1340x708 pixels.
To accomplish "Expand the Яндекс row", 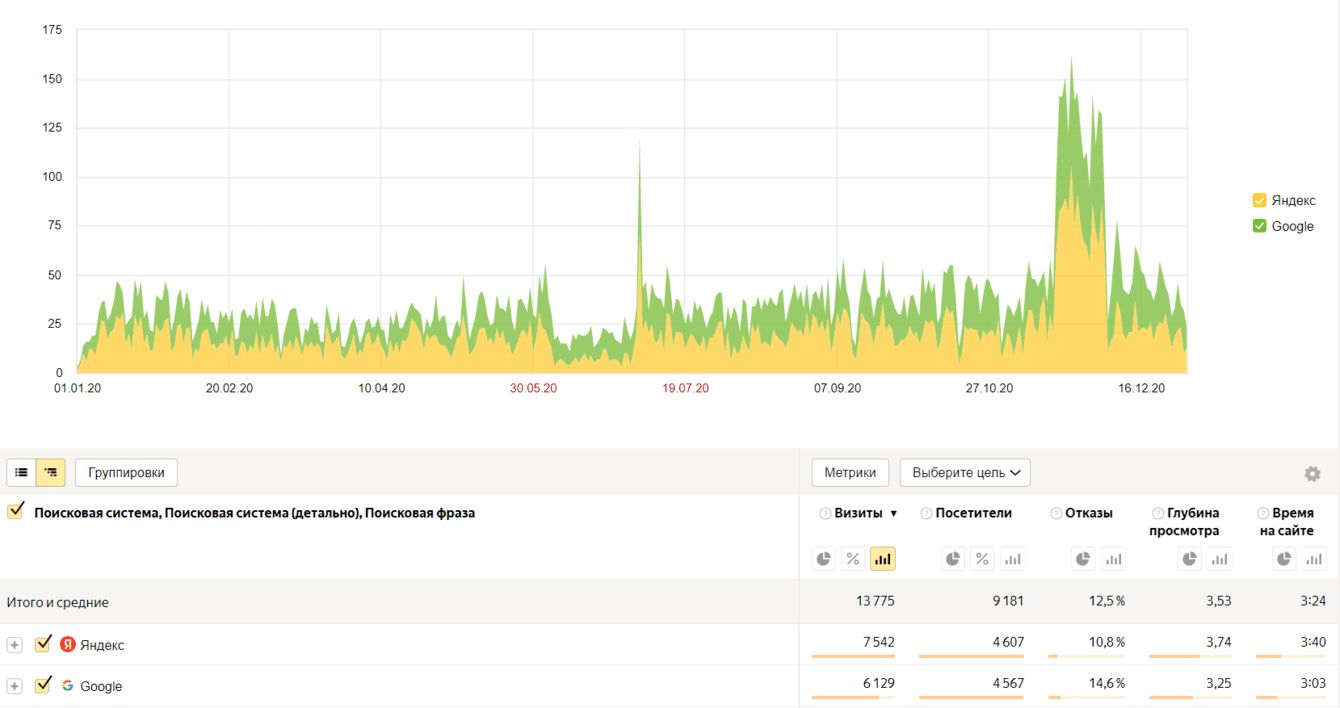I will pos(14,645).
